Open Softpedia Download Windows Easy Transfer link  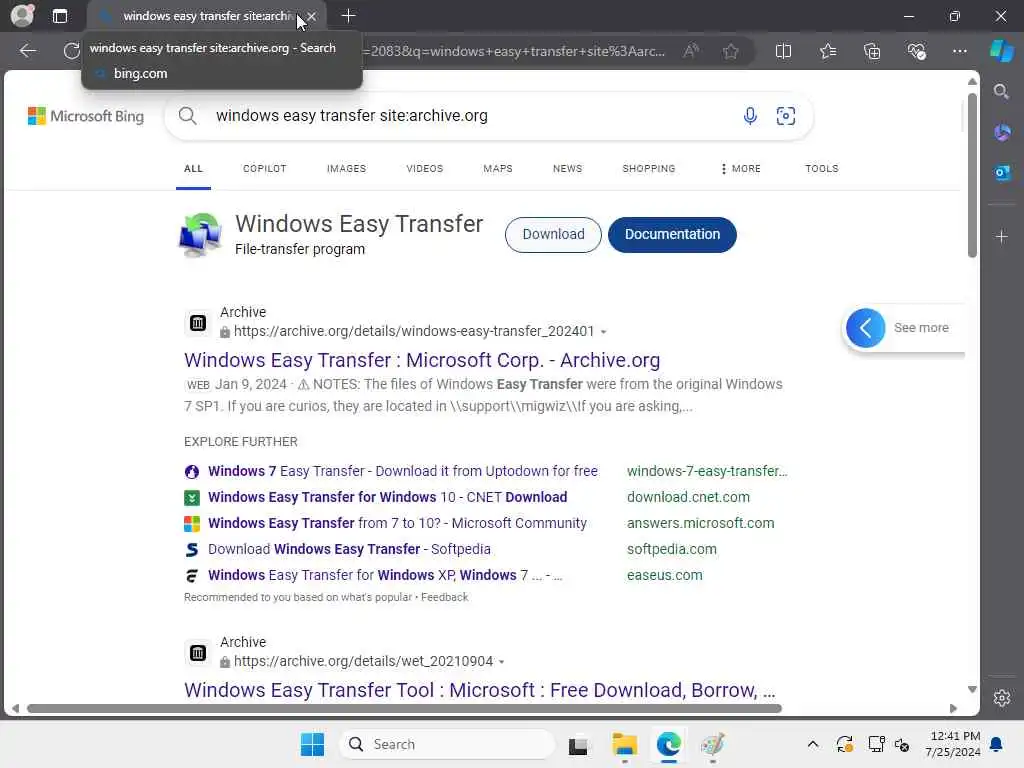[x=349, y=550]
